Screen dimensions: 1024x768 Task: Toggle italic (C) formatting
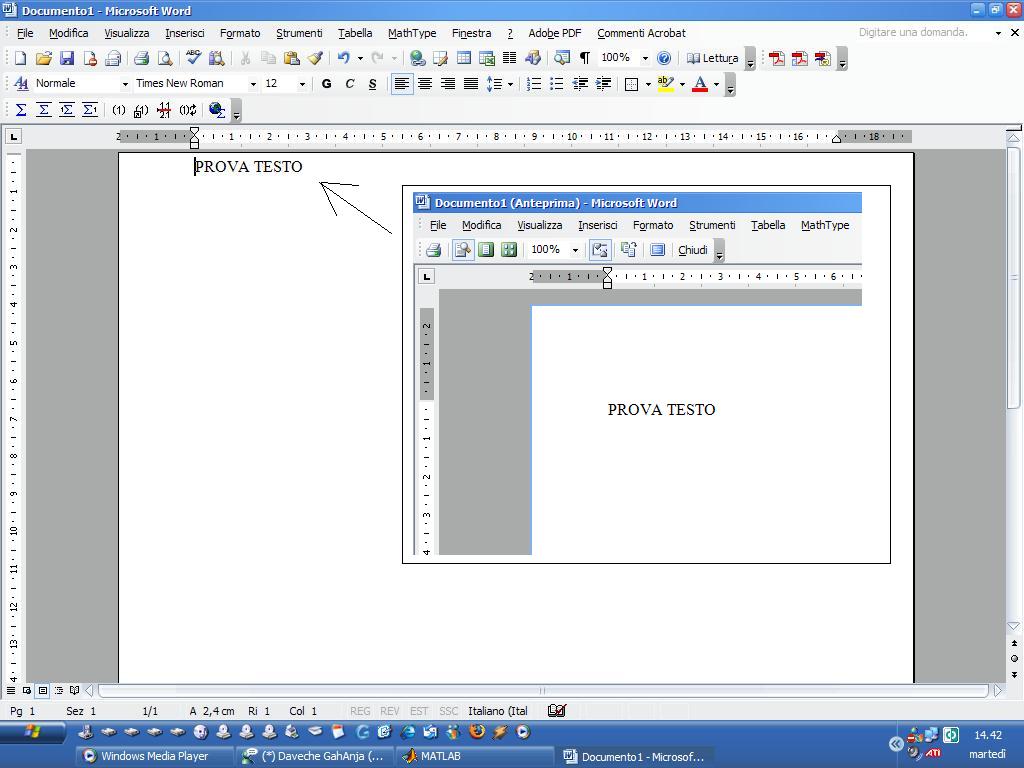point(349,84)
